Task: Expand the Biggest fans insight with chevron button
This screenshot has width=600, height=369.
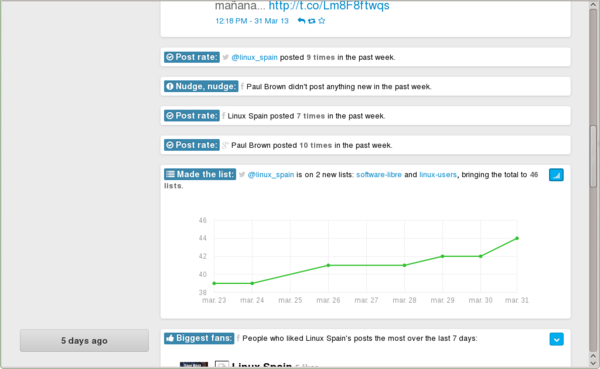Action: click(556, 339)
